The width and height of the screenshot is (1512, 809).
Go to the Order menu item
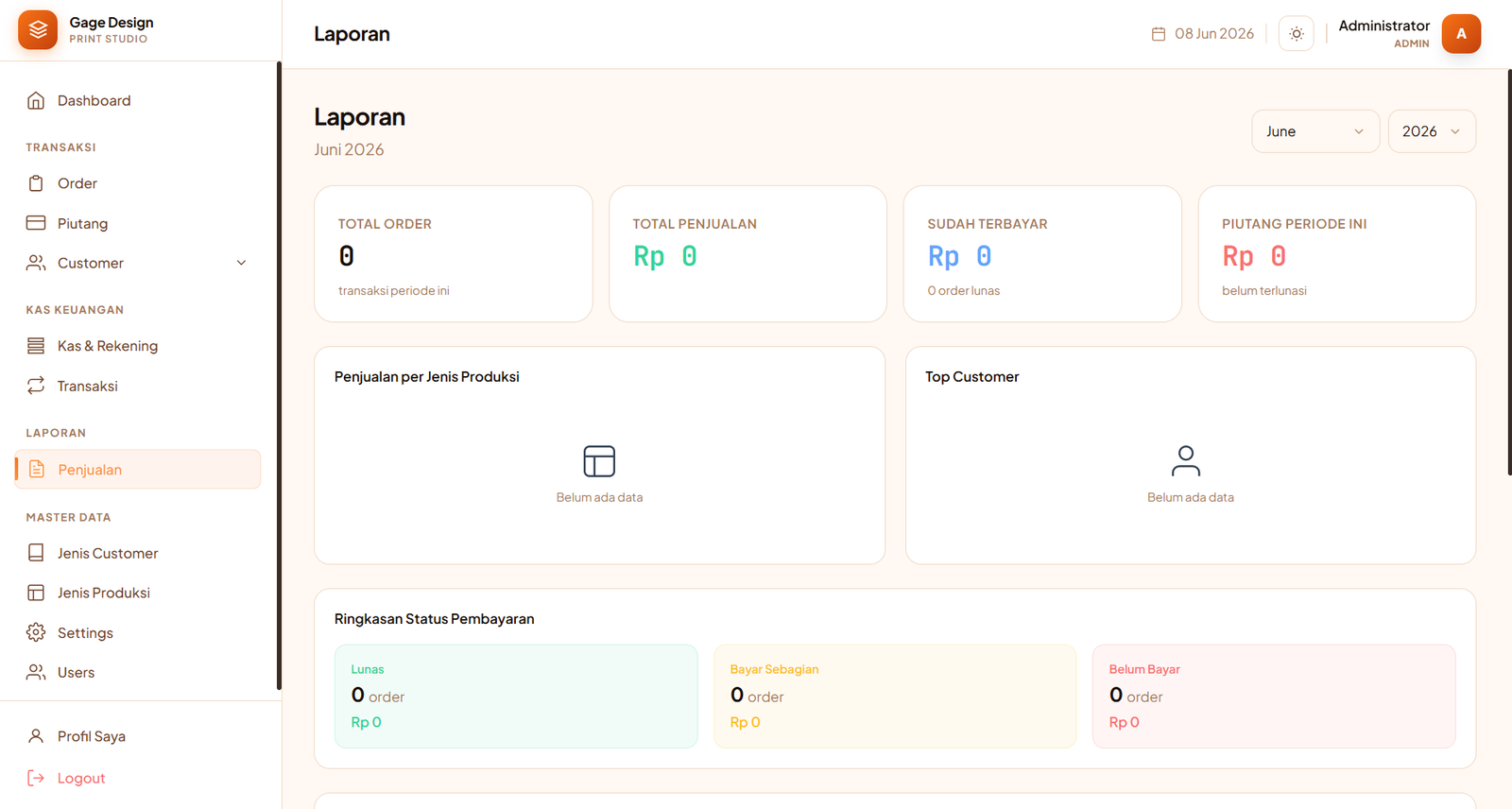[x=138, y=183]
